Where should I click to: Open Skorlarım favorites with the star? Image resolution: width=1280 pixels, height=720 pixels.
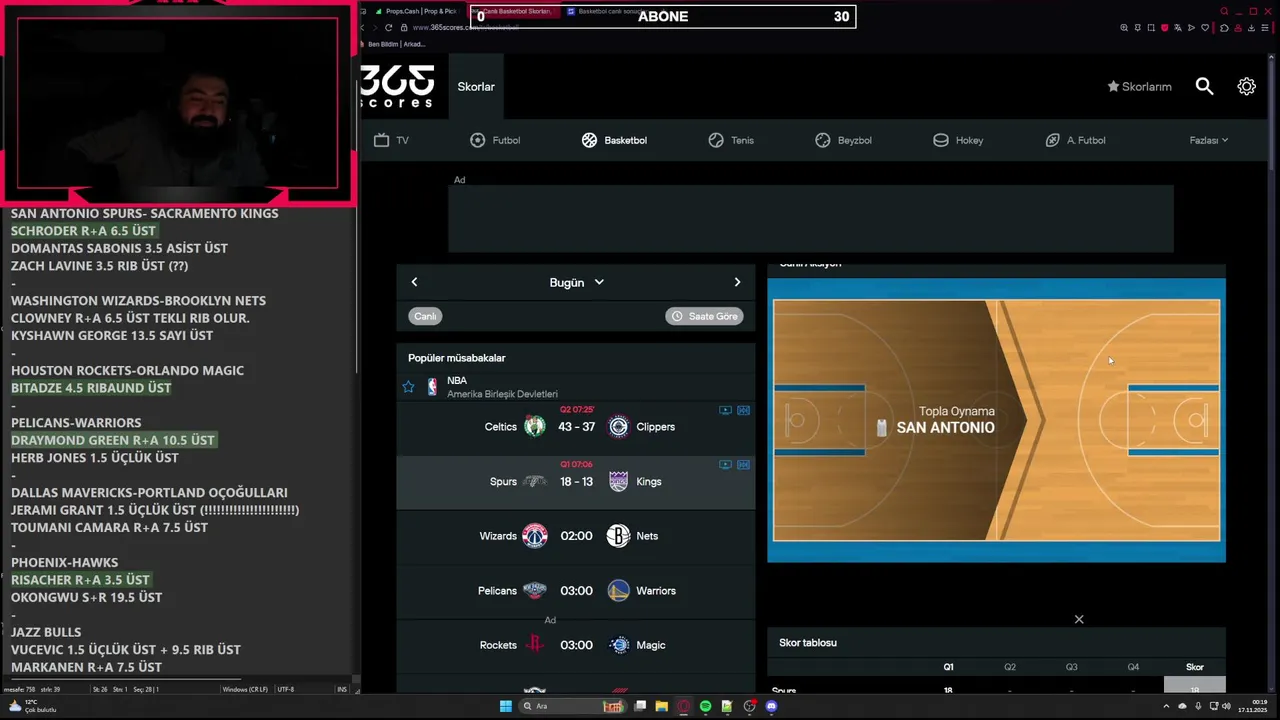[1139, 87]
